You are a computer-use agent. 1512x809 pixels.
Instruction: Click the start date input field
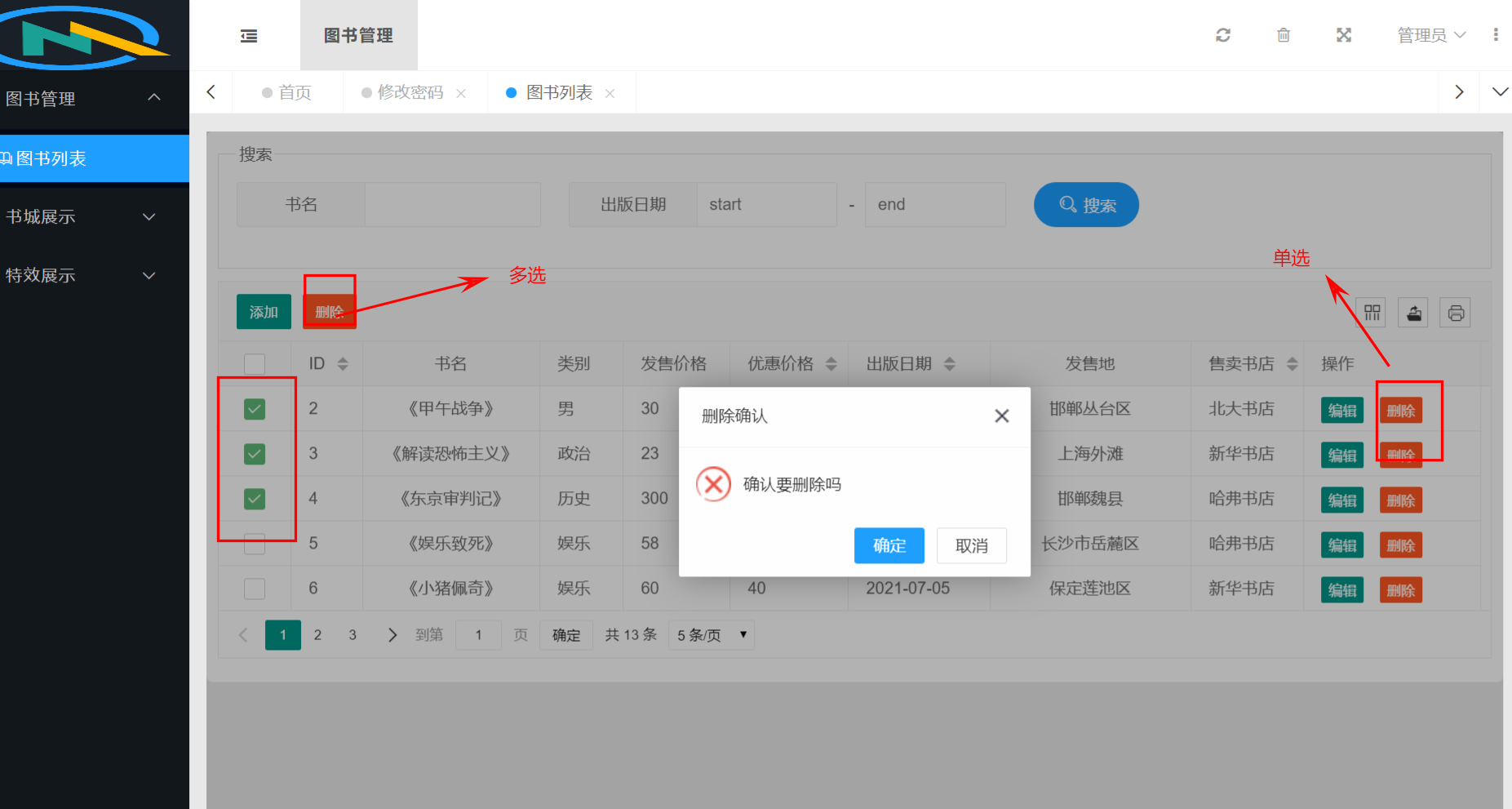767,204
